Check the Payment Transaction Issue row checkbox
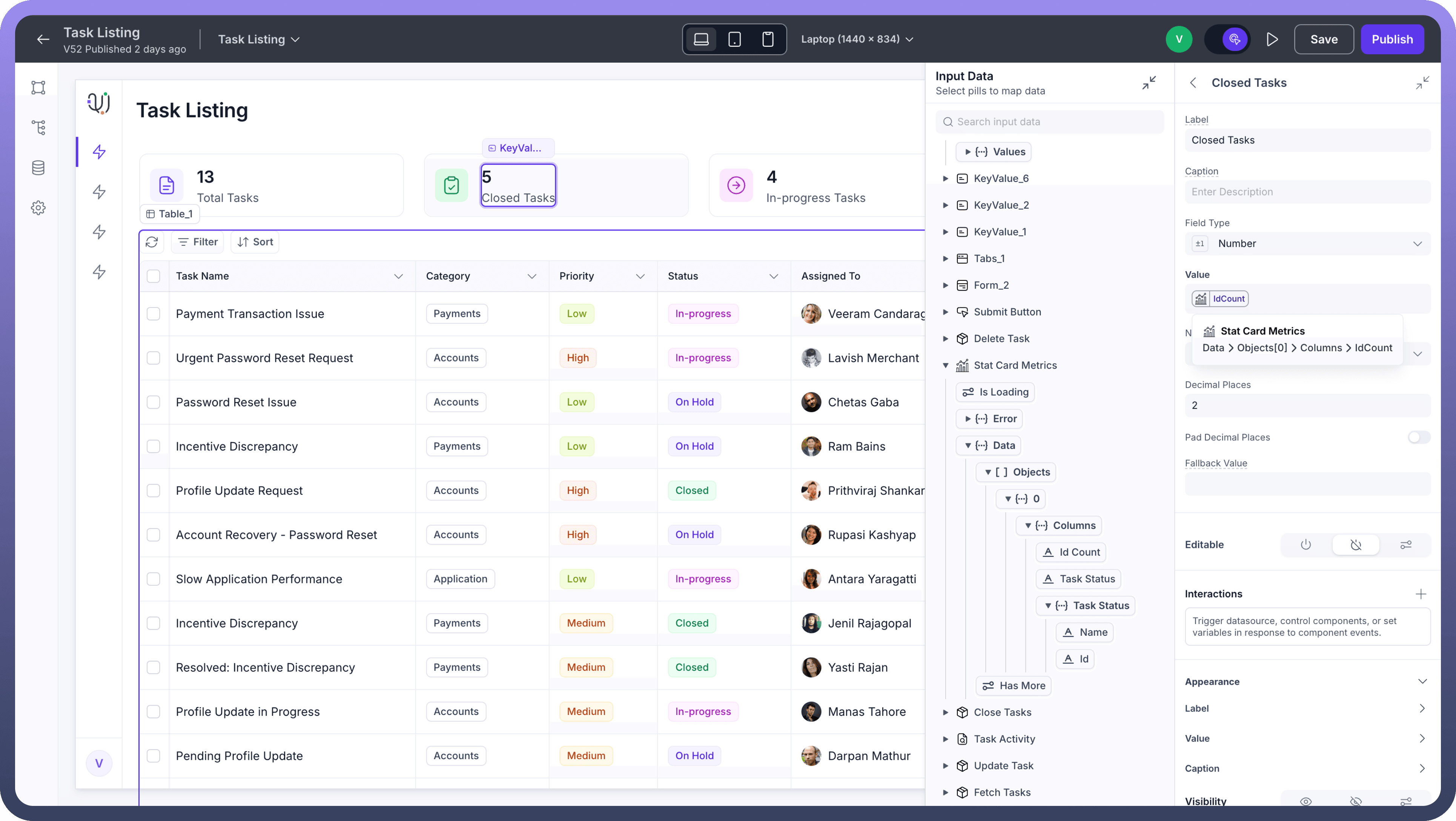This screenshot has height=821, width=1456. [x=153, y=314]
